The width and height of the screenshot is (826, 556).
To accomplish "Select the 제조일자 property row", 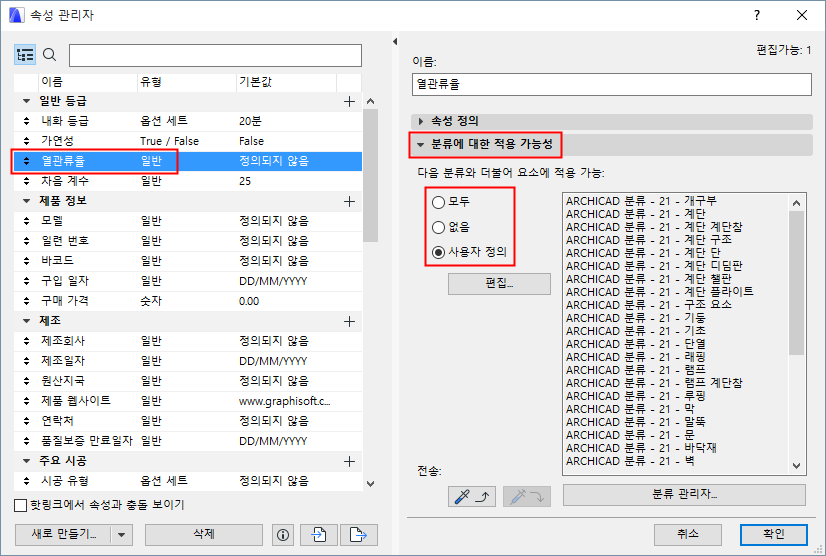I will (188, 361).
